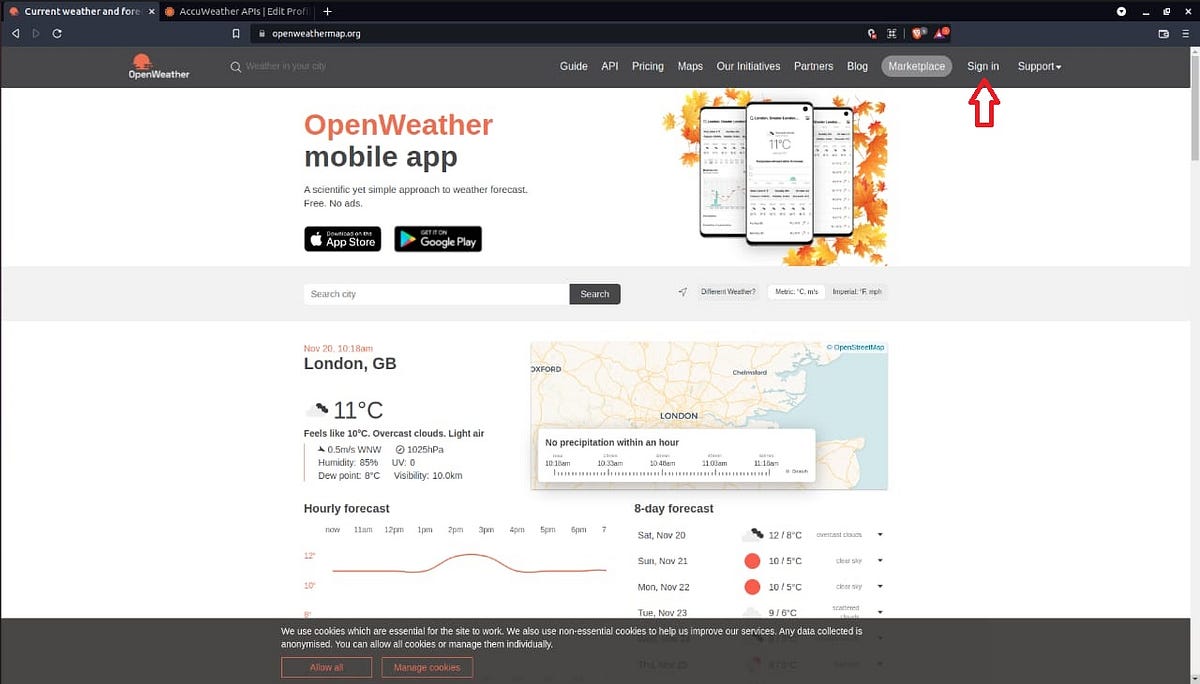Use the geolocation arrow icon near search

(682, 291)
